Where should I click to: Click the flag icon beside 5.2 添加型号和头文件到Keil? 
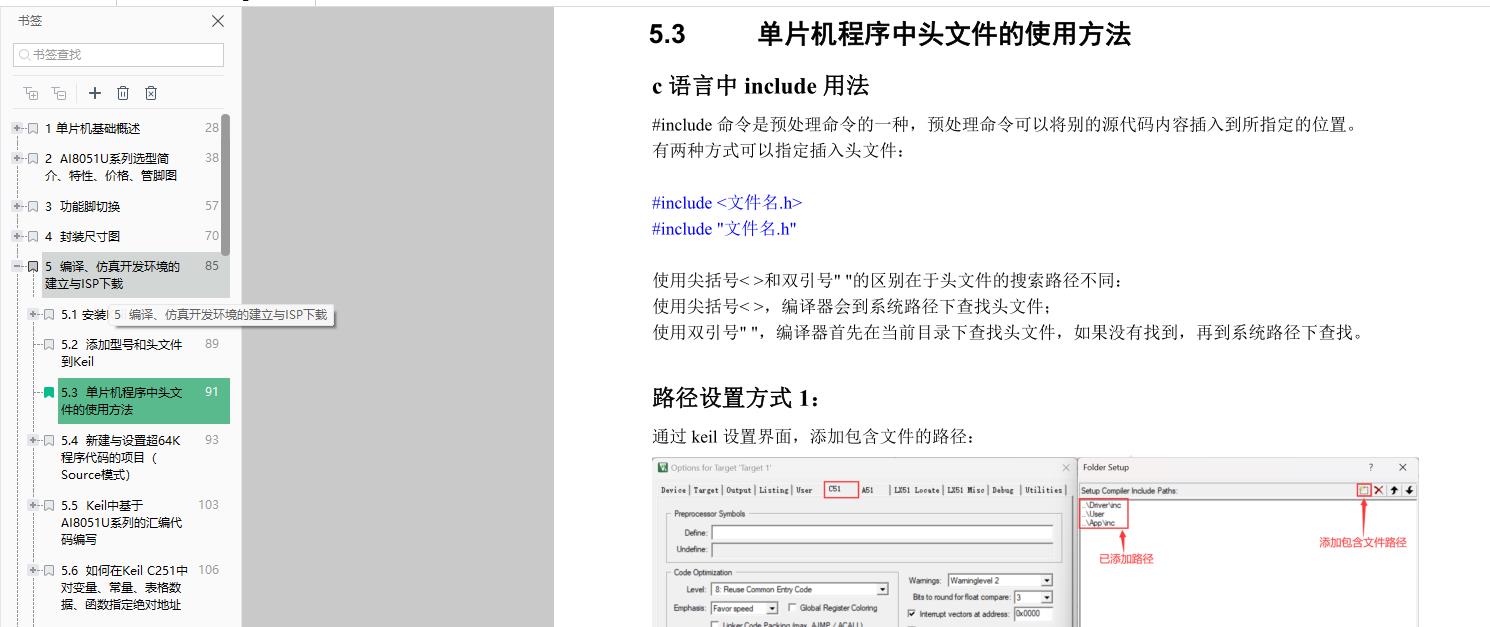(49, 344)
